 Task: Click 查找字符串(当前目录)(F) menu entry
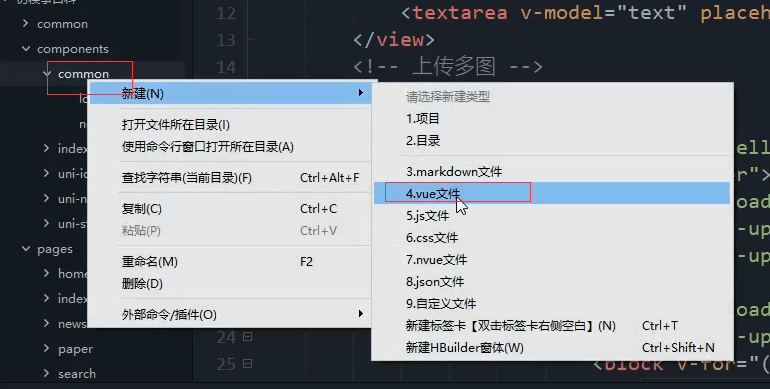(x=187, y=178)
